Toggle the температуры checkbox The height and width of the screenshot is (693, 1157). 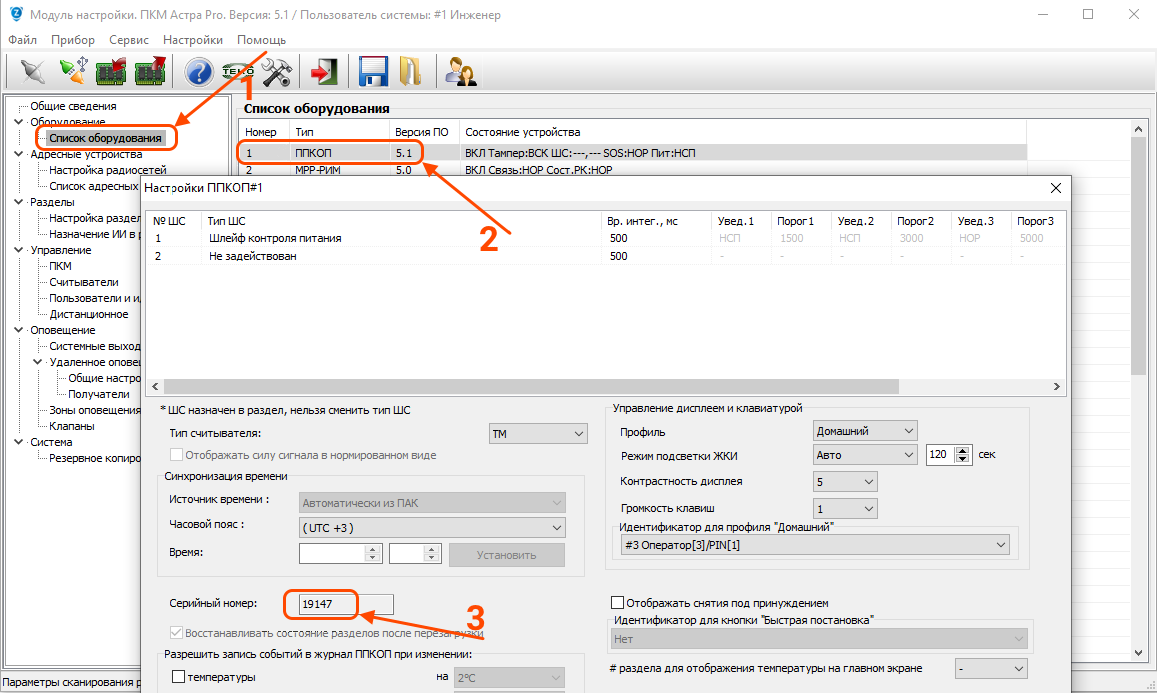click(178, 677)
